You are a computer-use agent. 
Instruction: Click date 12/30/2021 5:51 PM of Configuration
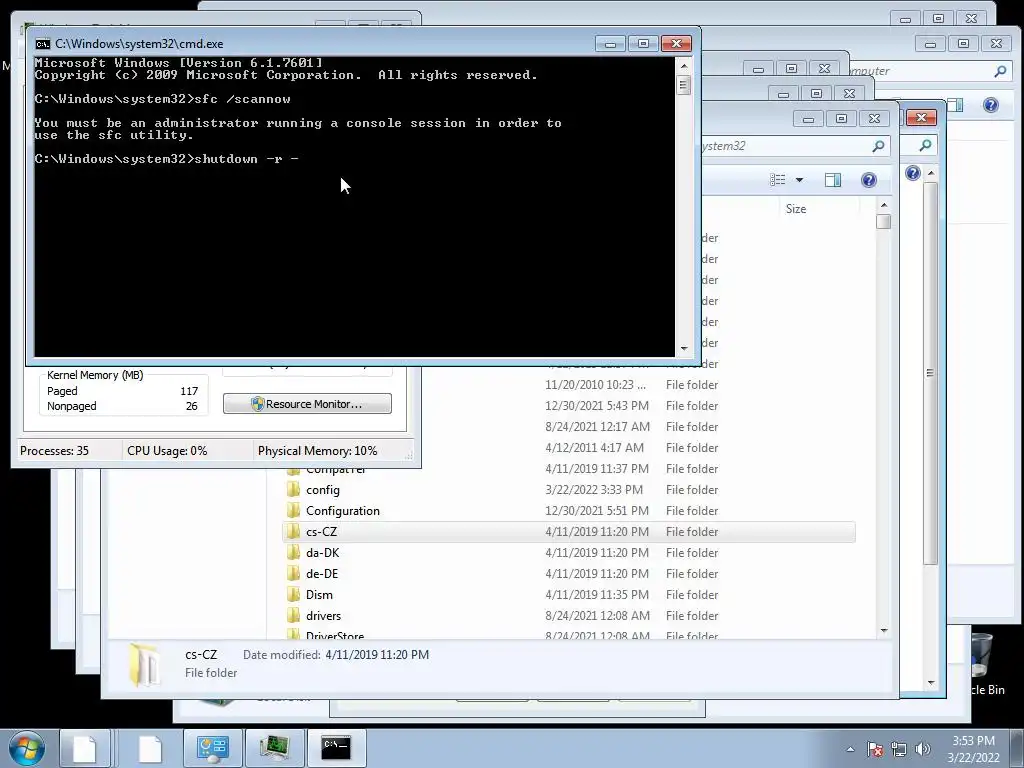597,511
